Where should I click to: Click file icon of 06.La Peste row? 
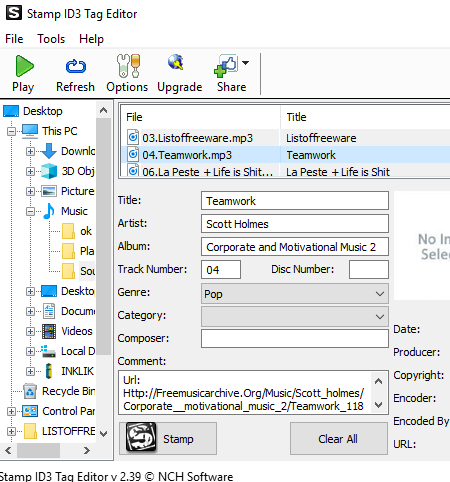coord(133,170)
